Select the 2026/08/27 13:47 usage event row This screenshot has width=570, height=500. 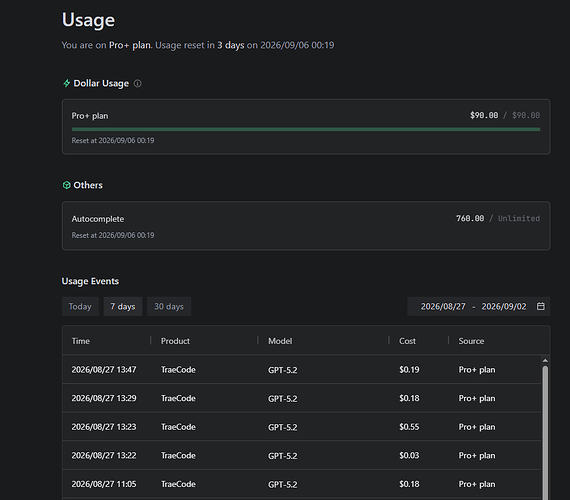point(302,369)
